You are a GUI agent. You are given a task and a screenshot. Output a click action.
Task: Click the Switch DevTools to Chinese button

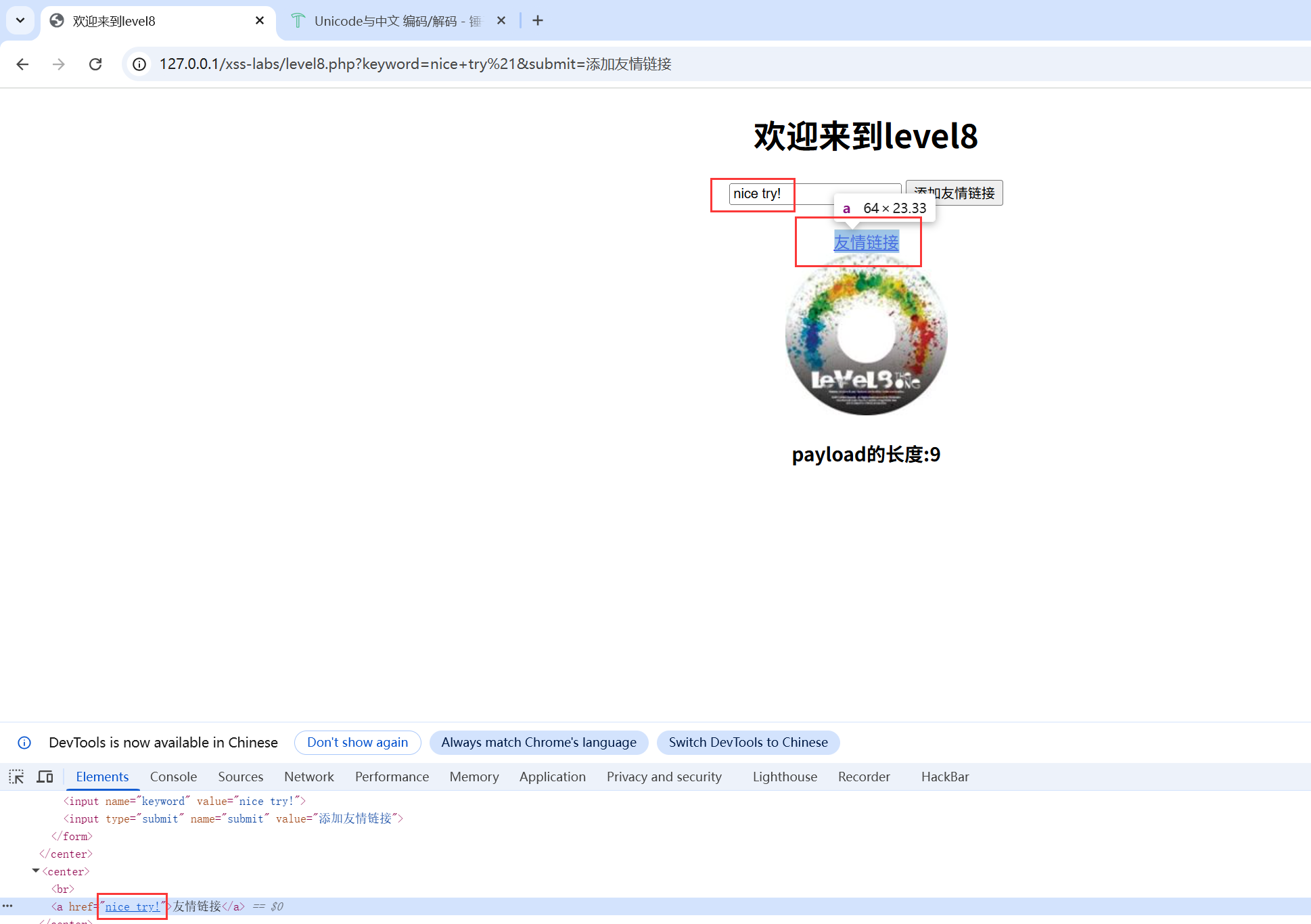tap(747, 742)
